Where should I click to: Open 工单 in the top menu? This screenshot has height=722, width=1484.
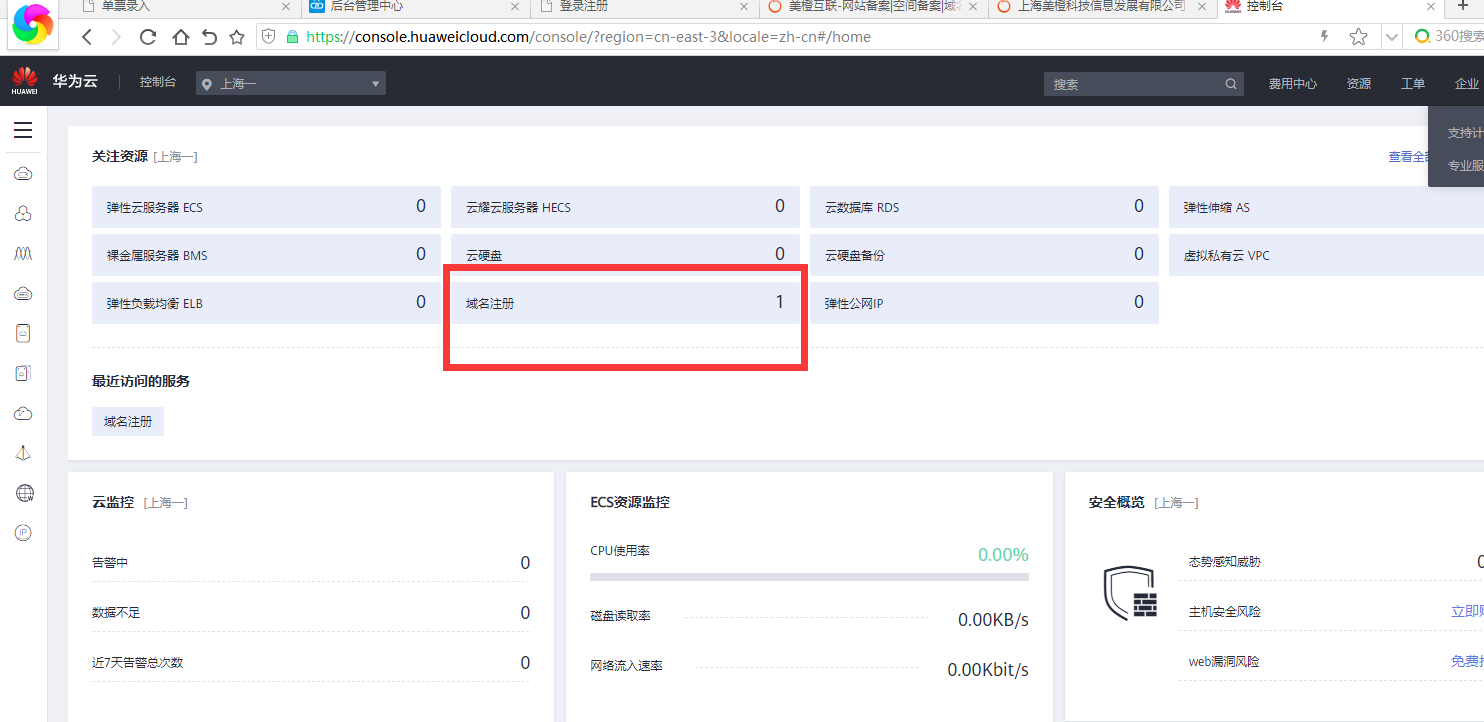pos(1413,84)
